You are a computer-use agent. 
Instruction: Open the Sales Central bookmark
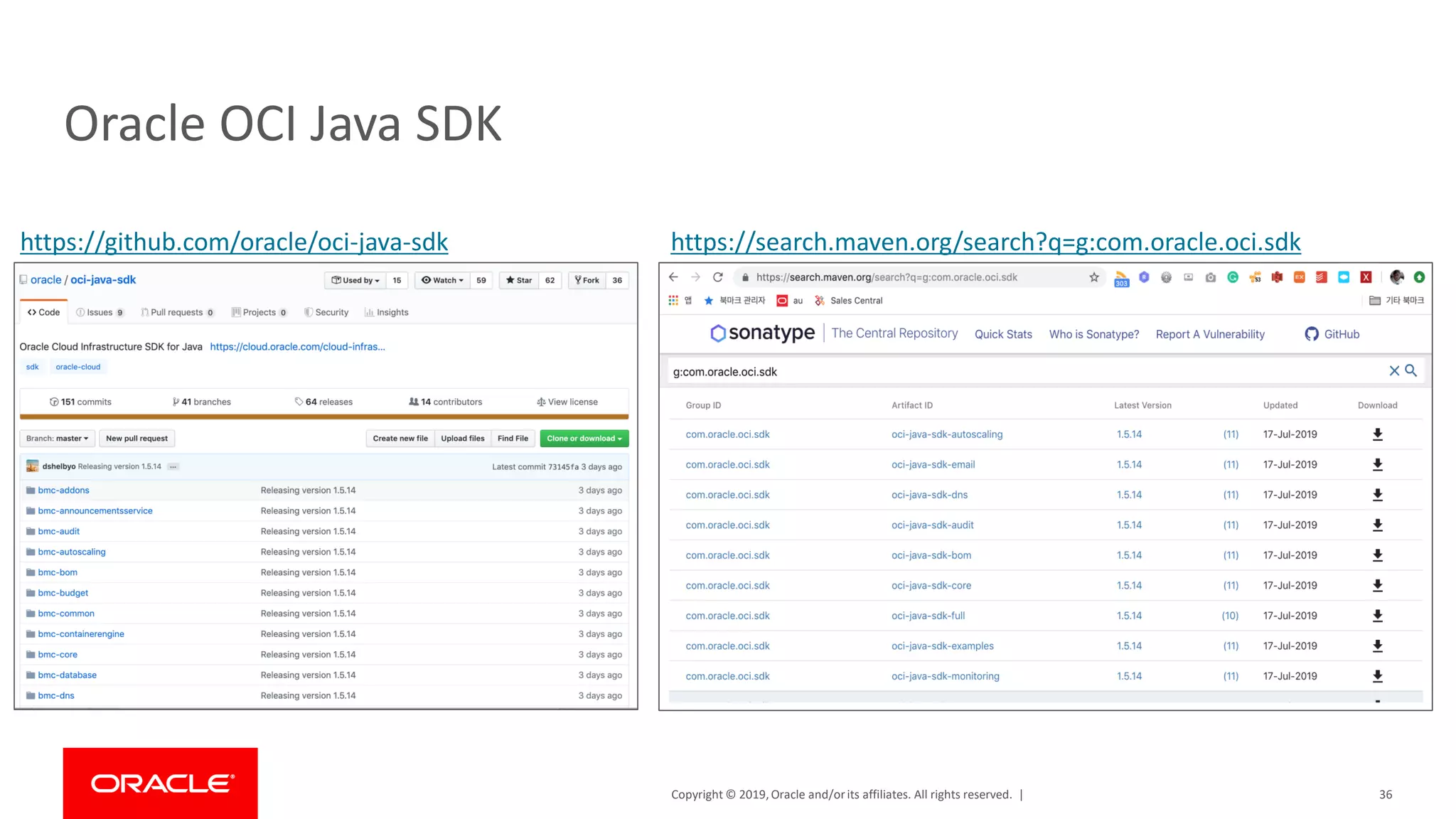[x=849, y=301]
